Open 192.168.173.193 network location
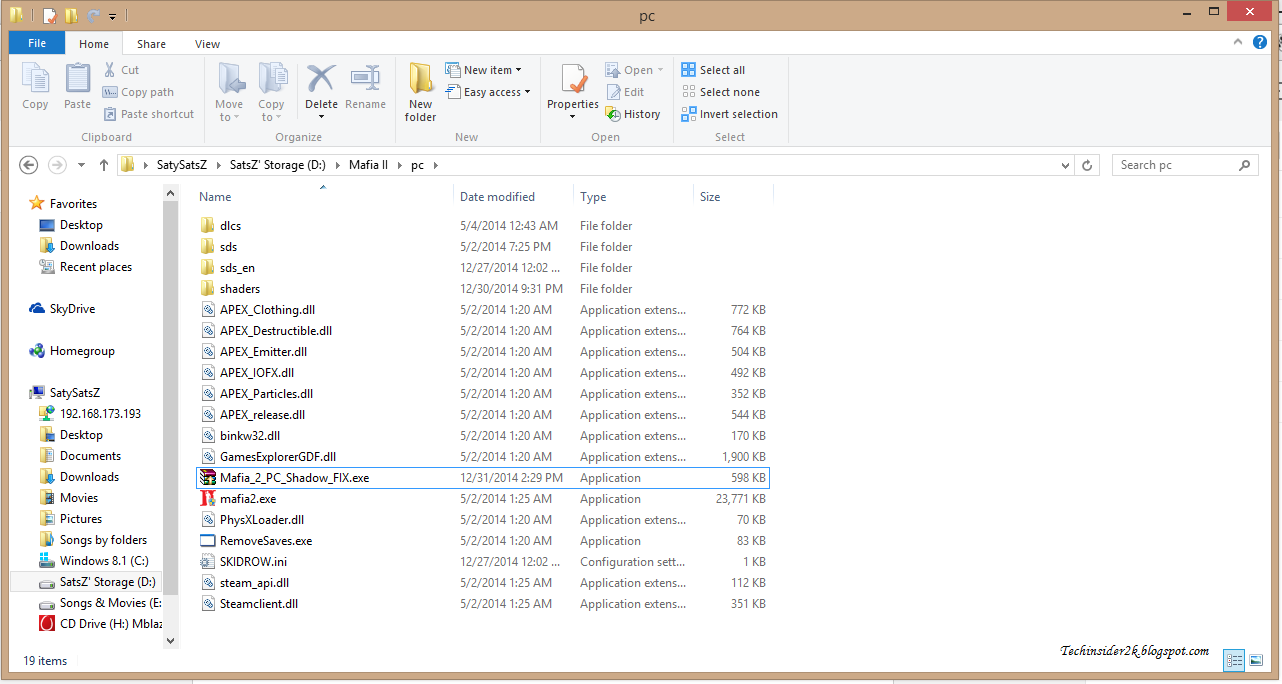Viewport: 1282px width, 684px height. [x=100, y=414]
